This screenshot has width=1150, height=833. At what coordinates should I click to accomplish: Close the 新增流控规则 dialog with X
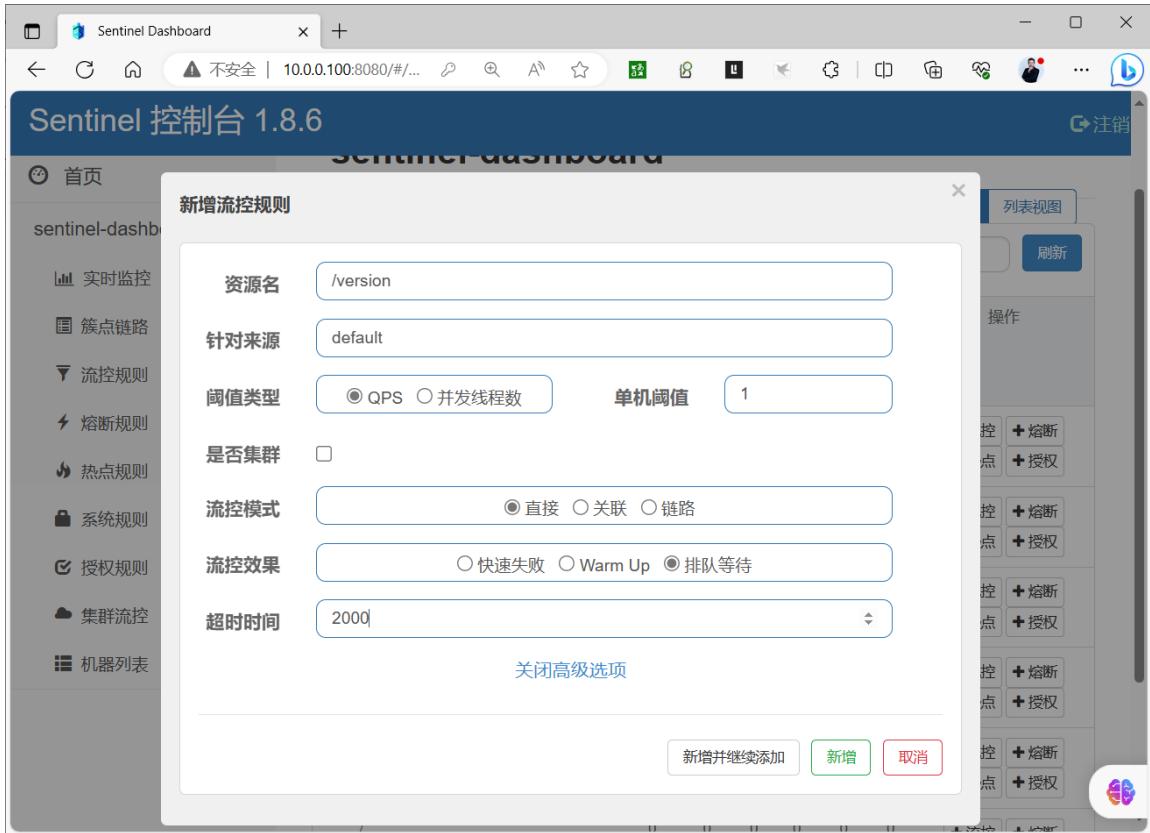coord(958,191)
